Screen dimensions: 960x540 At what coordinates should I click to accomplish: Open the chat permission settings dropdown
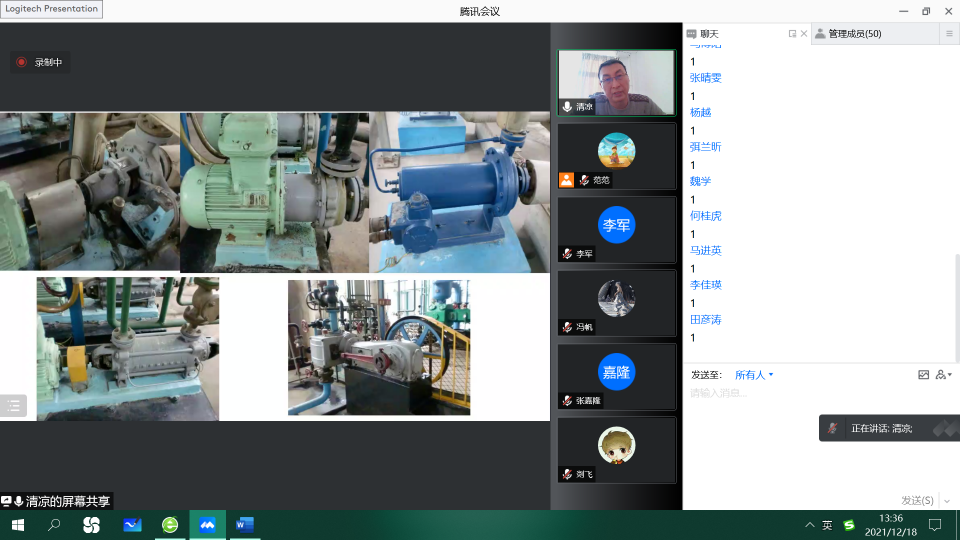point(943,375)
